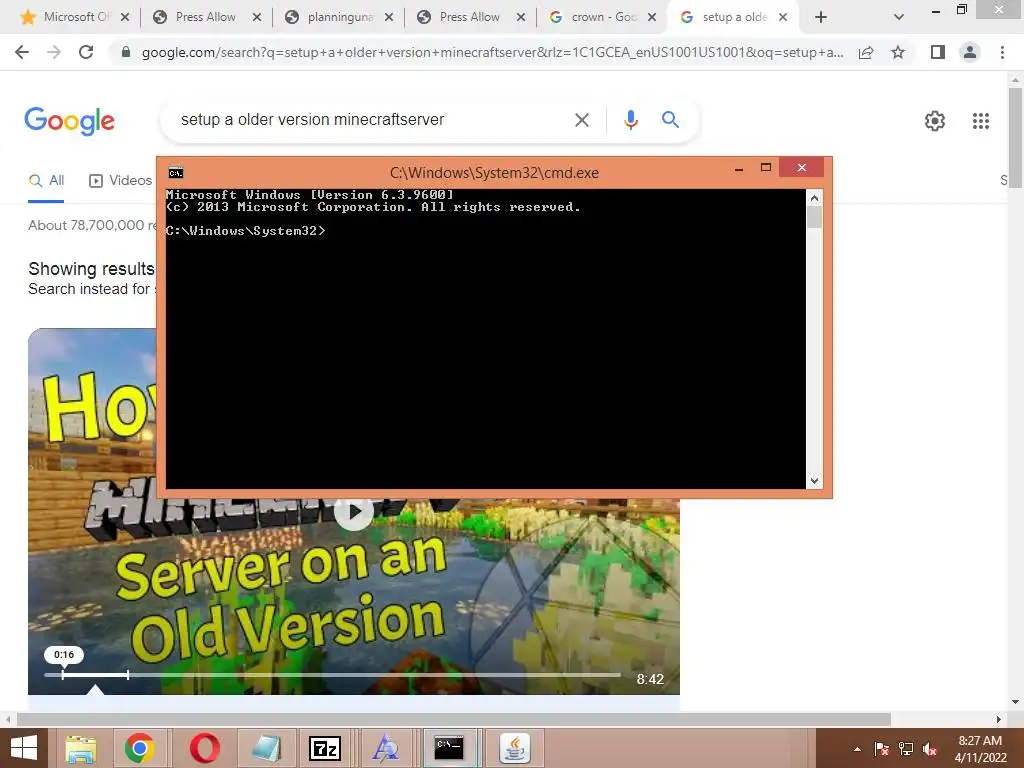Open a new Chrome tab
Viewport: 1024px width, 768px height.
[821, 18]
